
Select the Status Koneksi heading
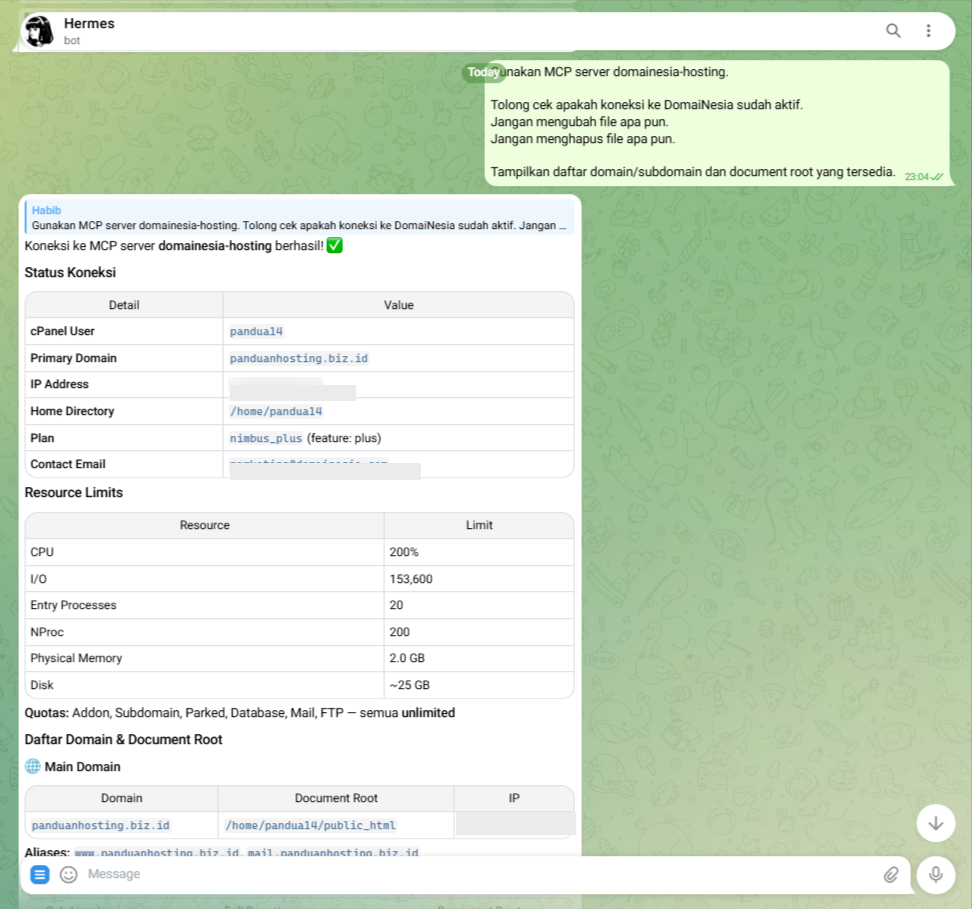(x=70, y=272)
